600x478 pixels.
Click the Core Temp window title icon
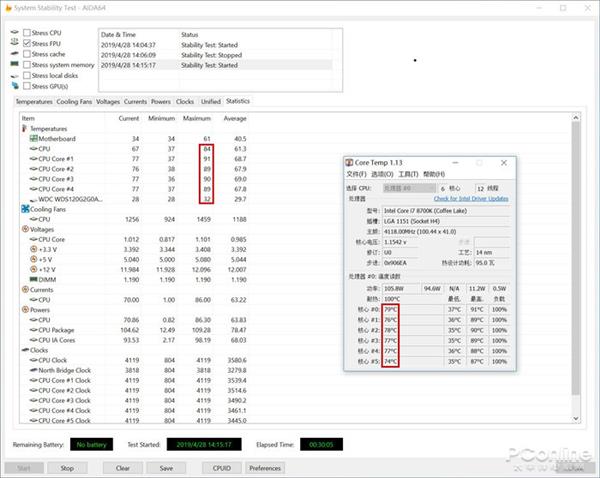349,162
